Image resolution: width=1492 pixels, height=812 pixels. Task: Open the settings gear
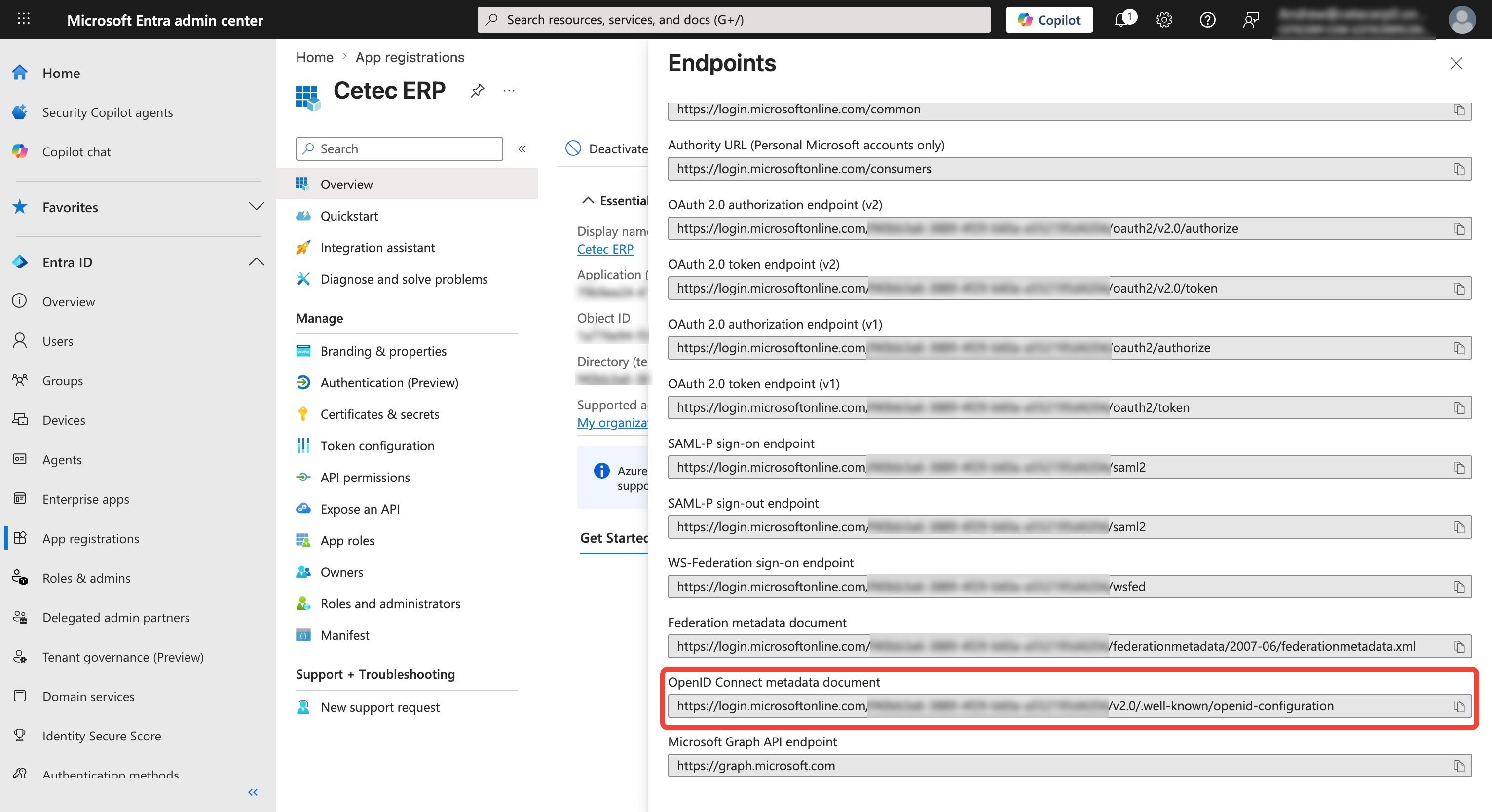pos(1164,20)
